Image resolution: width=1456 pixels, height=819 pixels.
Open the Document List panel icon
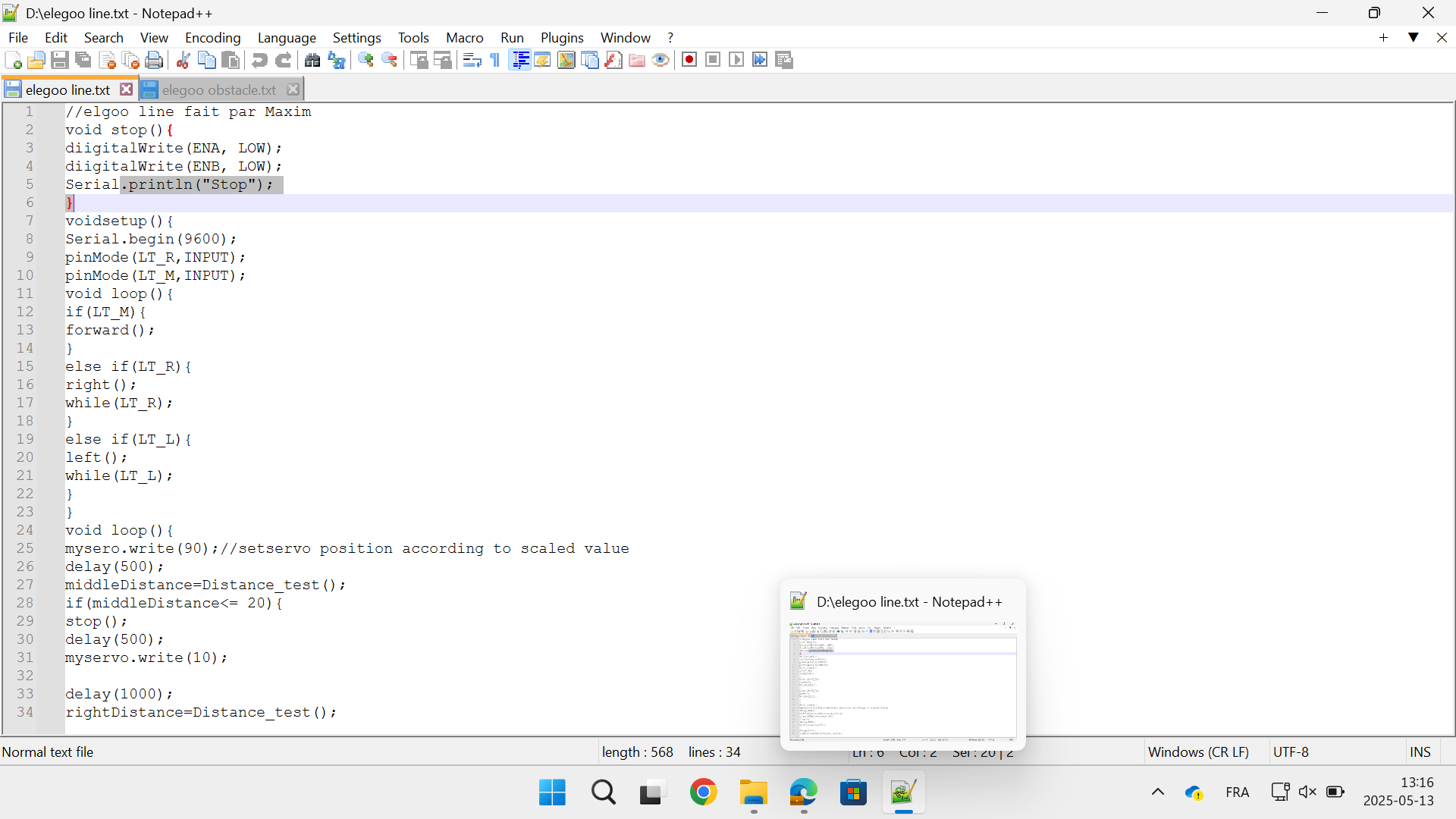(x=590, y=60)
